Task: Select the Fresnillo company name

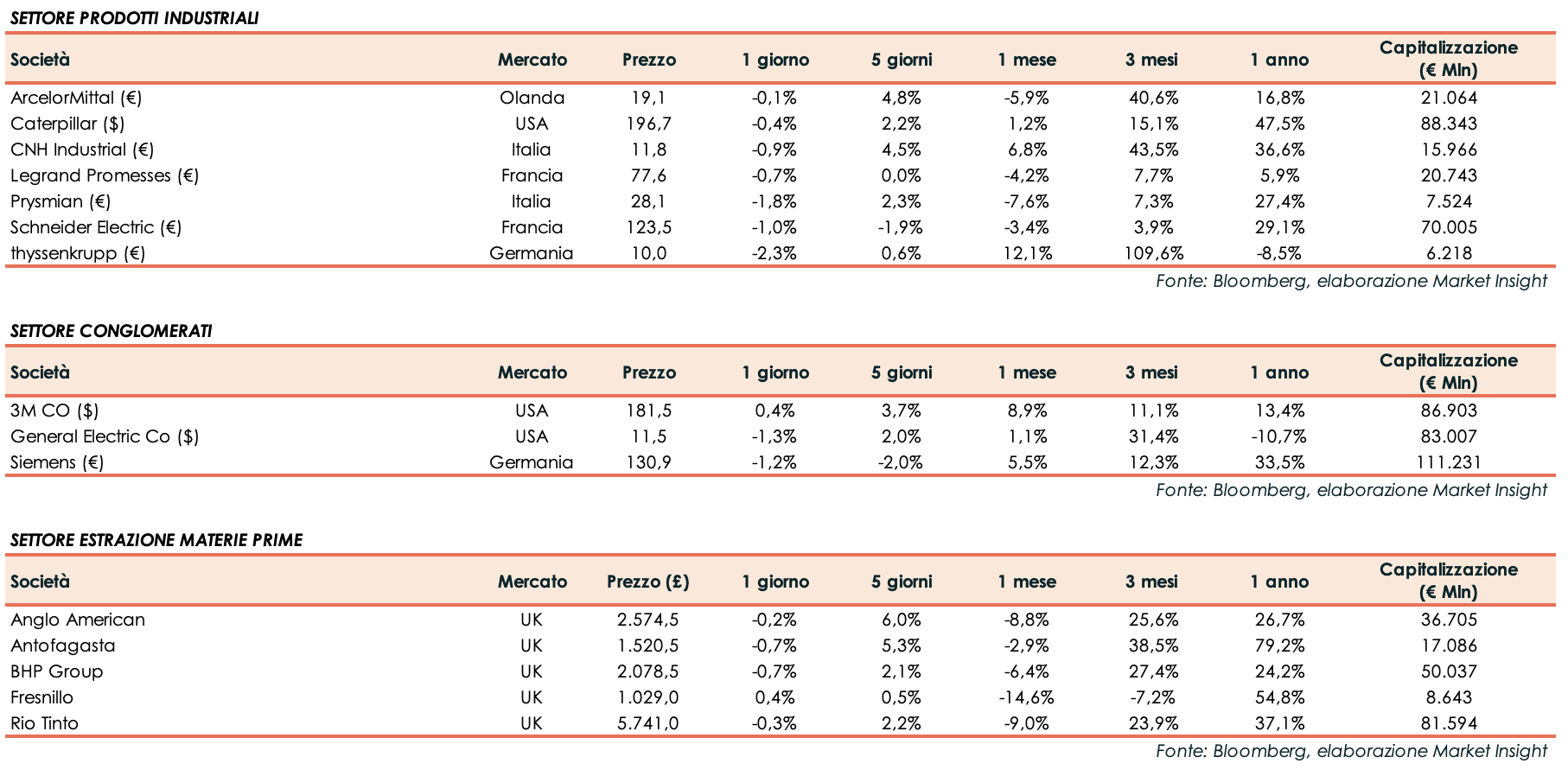Action: [x=41, y=697]
